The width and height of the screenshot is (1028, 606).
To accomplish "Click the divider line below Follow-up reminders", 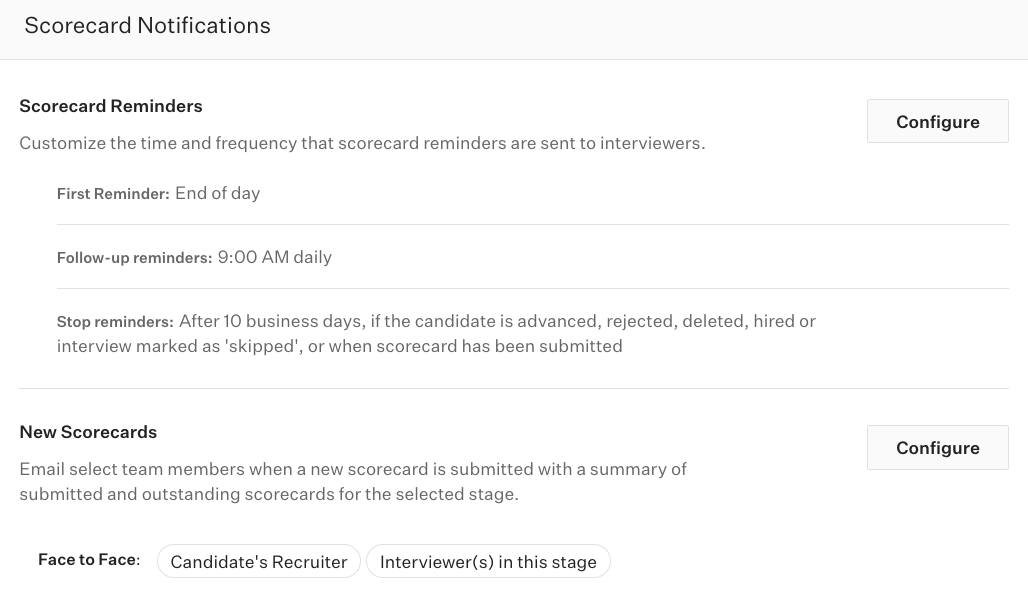I will [x=532, y=289].
